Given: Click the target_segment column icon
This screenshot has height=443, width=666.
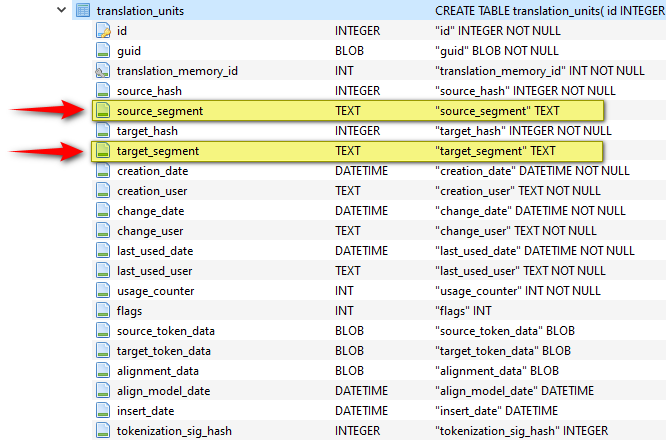Looking at the screenshot, I should pyautogui.click(x=102, y=151).
